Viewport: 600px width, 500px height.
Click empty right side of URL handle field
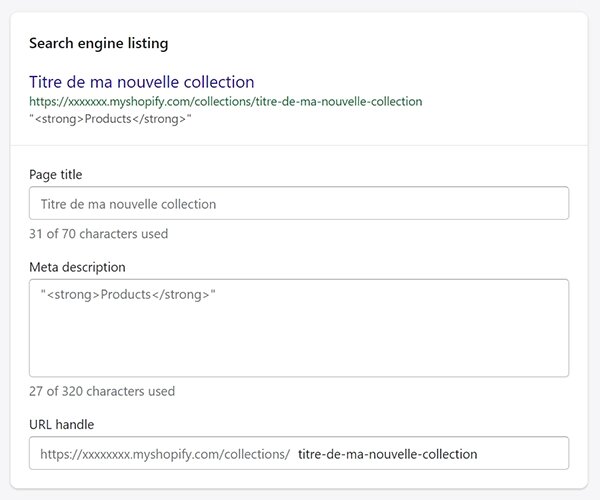[x=522, y=454]
